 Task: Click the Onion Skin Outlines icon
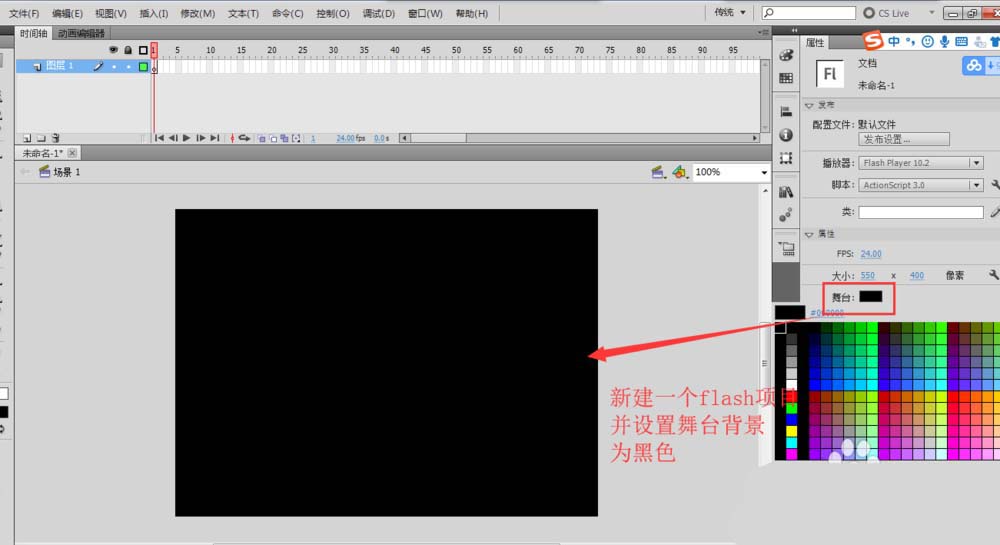[273, 138]
